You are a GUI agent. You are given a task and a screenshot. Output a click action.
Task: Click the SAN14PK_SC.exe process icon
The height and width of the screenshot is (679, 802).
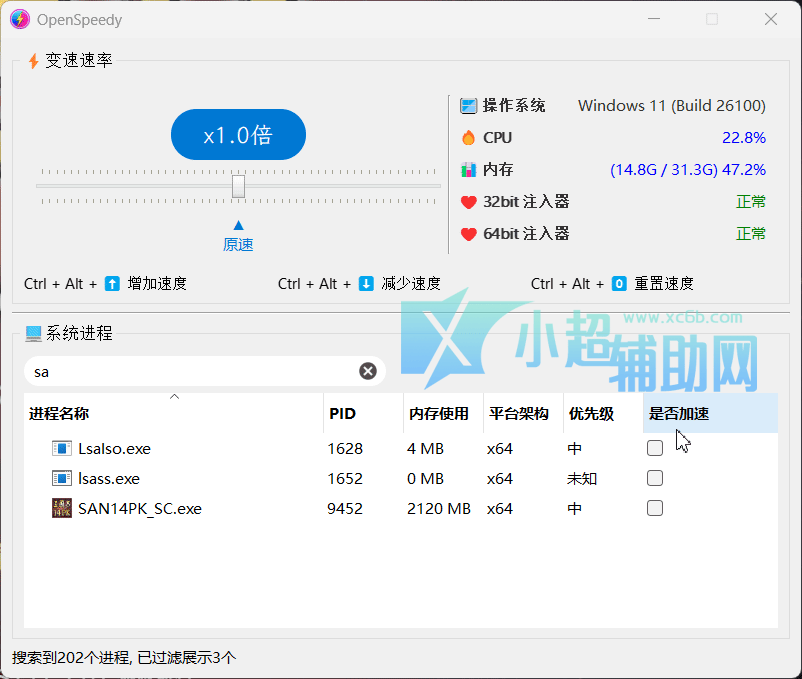[x=61, y=508]
